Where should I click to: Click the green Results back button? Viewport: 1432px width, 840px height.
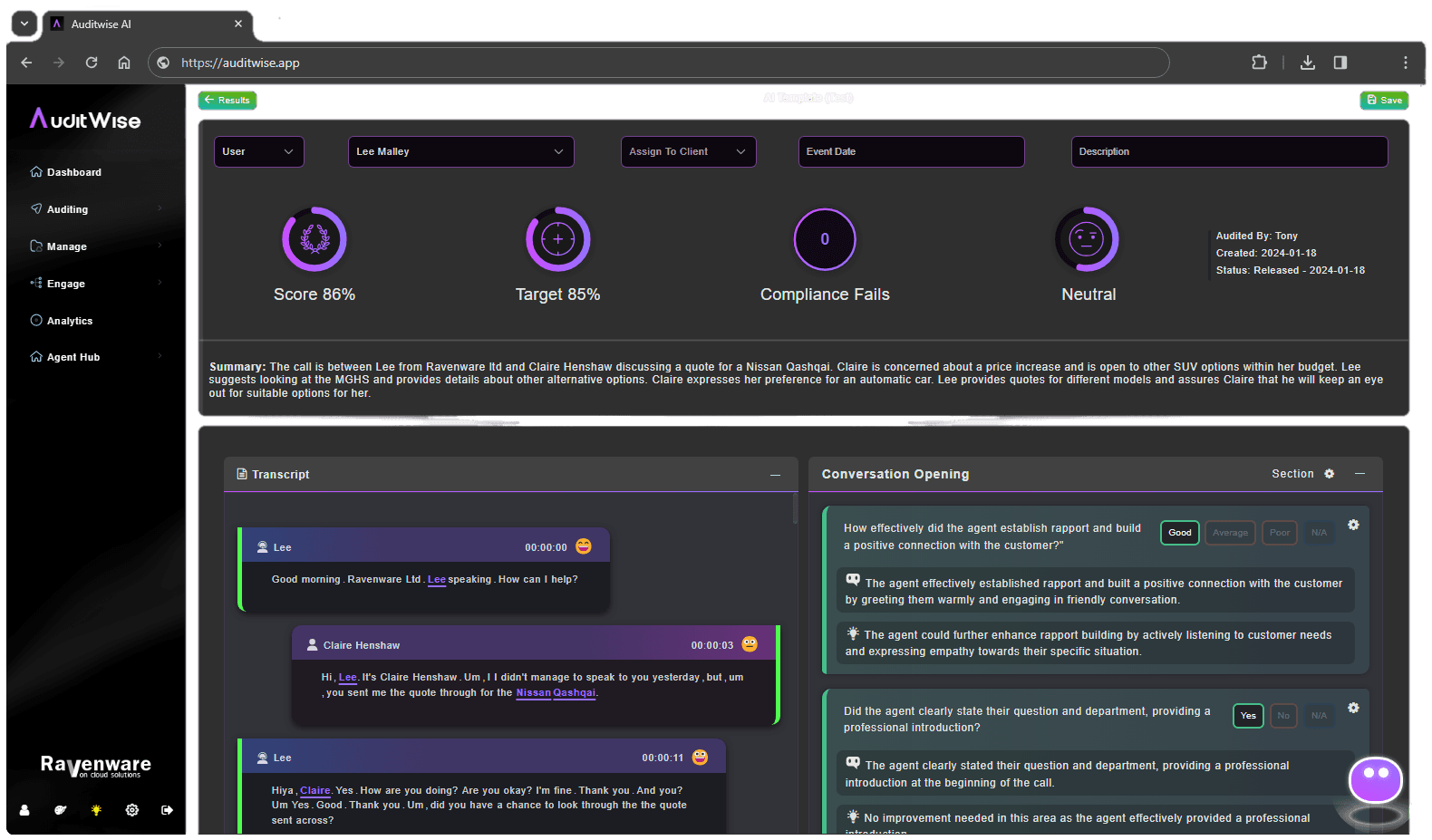point(227,101)
